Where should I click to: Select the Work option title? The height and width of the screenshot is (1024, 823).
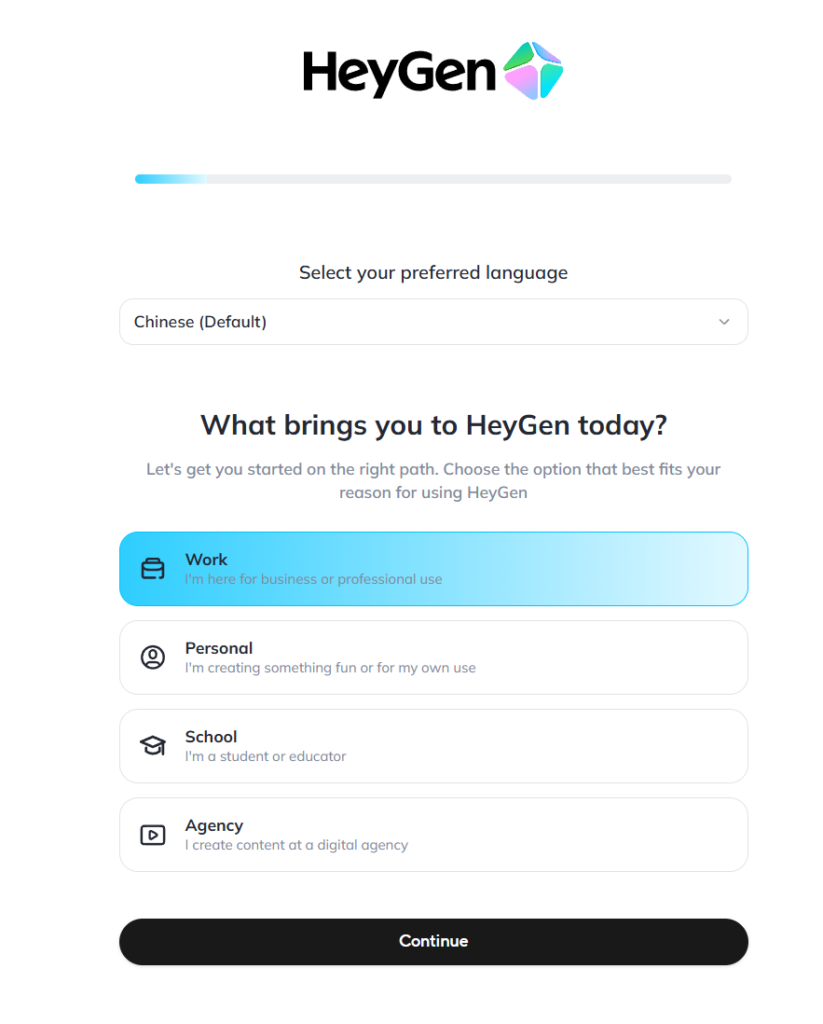click(206, 560)
